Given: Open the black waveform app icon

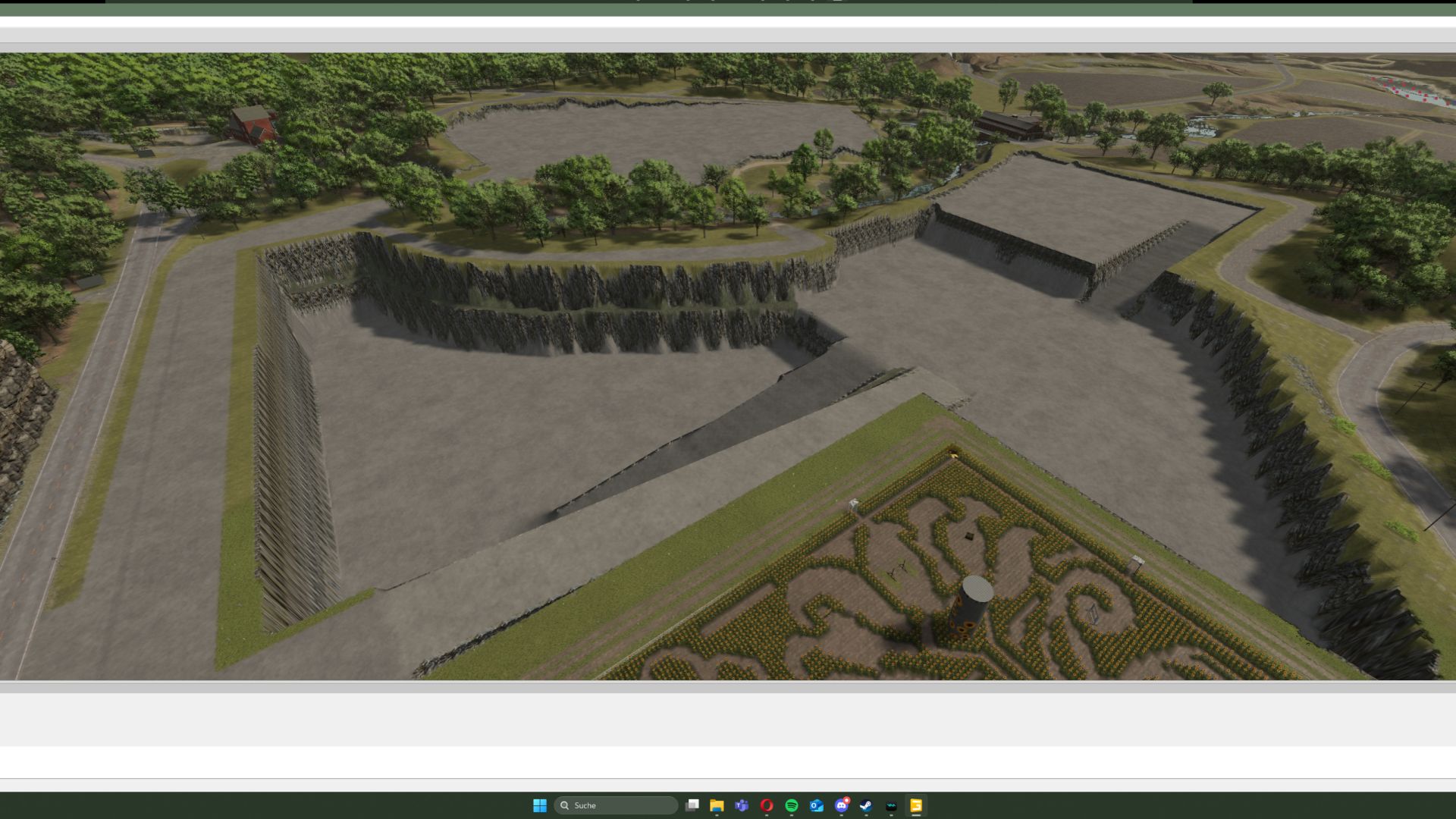Looking at the screenshot, I should click(x=891, y=805).
